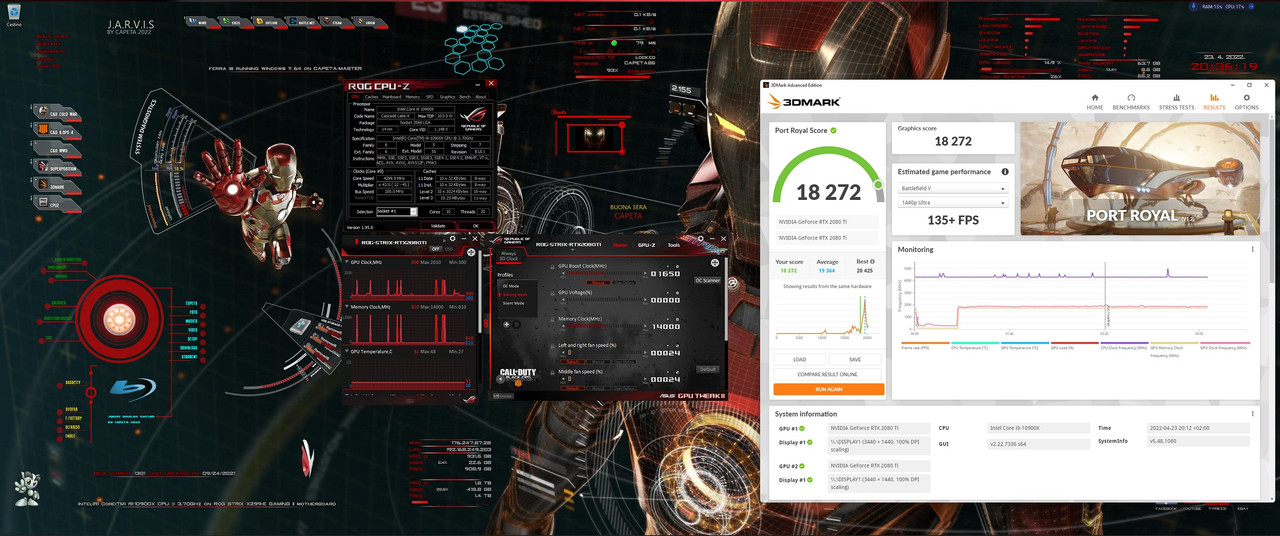Open System information three-dot menu

coord(1252,413)
